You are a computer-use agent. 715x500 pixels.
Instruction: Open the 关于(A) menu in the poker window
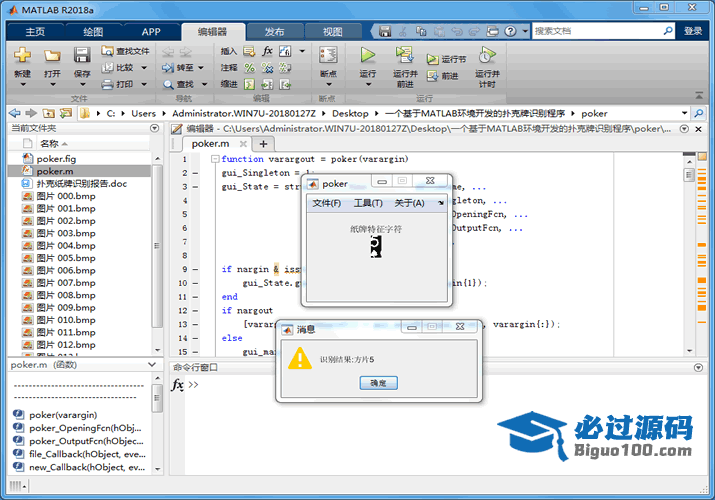point(409,203)
